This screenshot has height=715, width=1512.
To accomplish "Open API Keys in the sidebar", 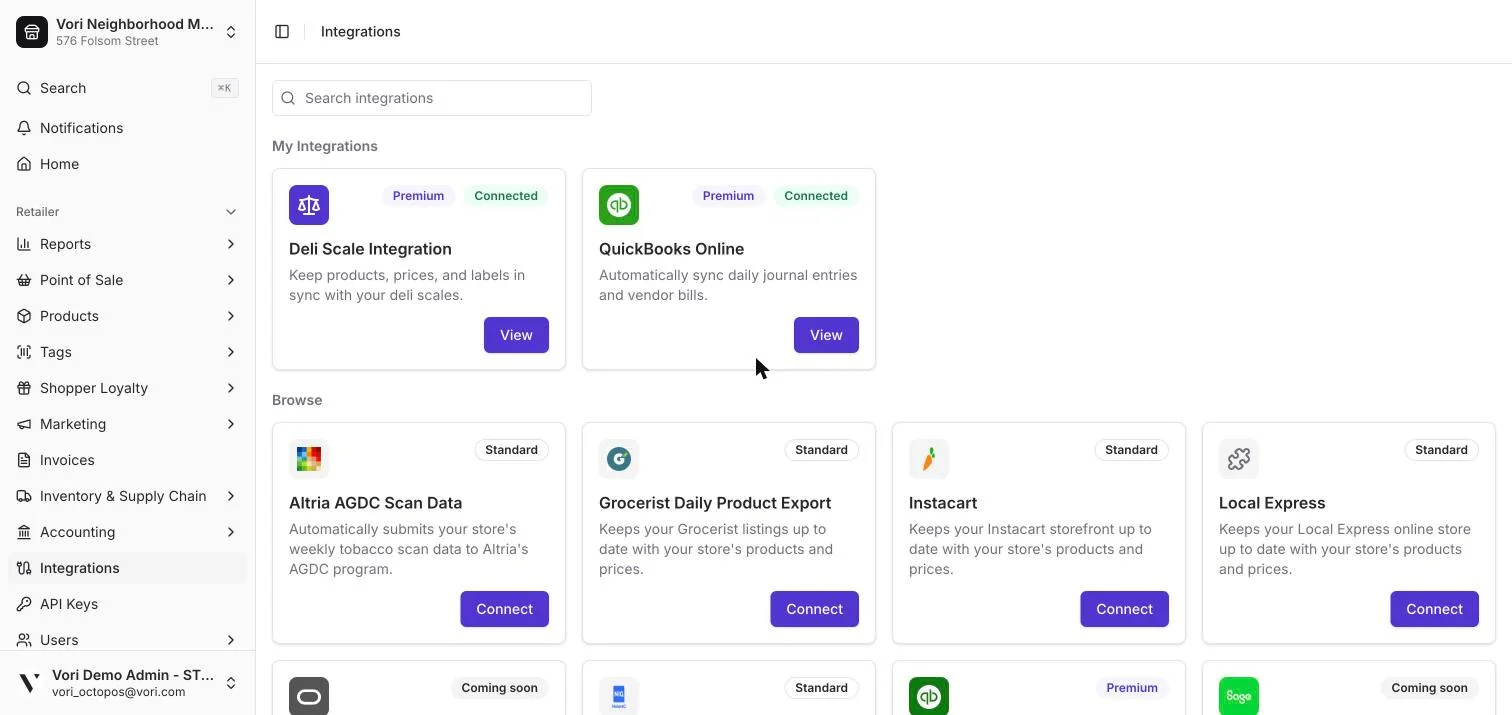I will (x=127, y=604).
